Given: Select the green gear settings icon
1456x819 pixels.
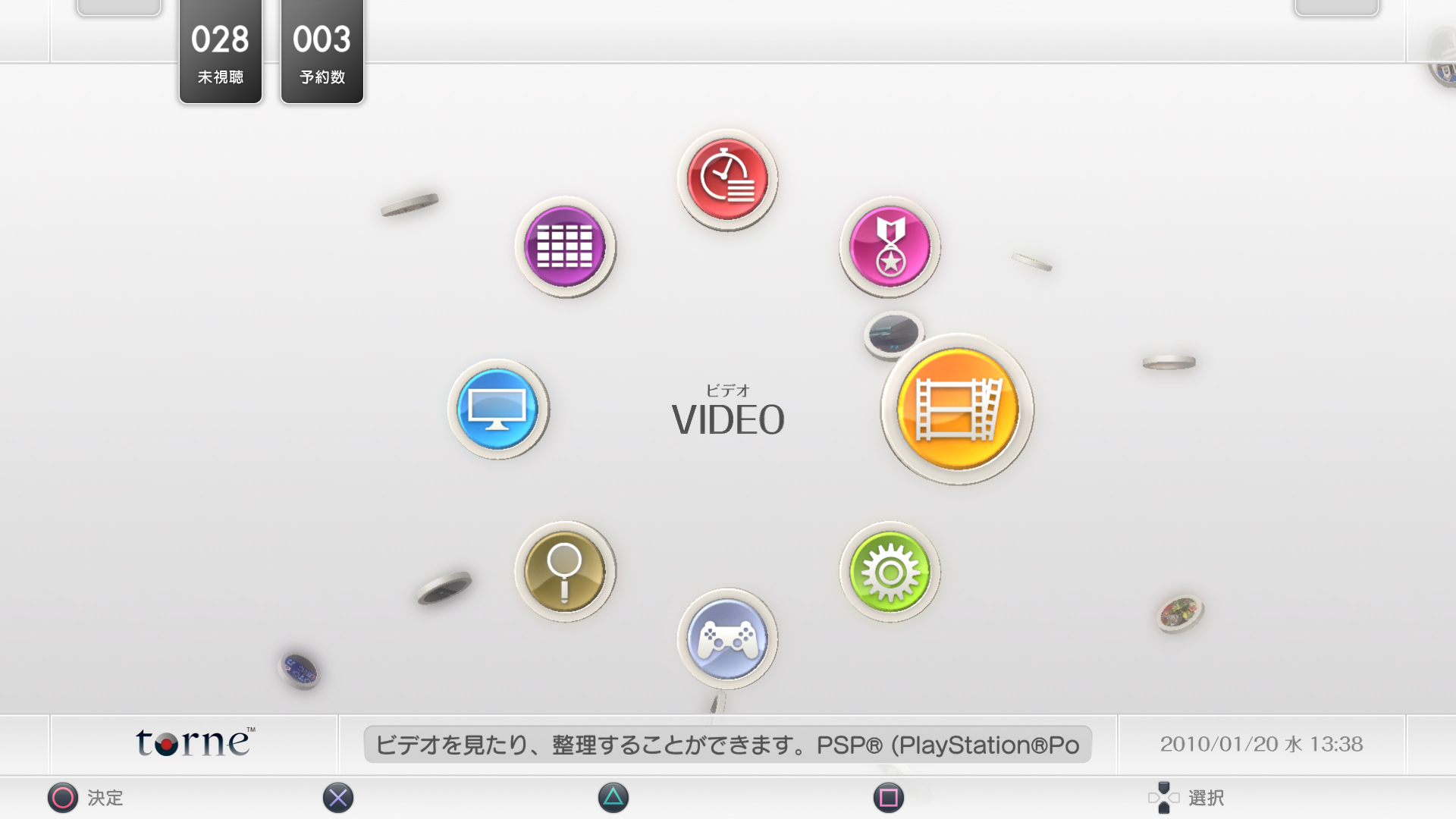Looking at the screenshot, I should (890, 572).
